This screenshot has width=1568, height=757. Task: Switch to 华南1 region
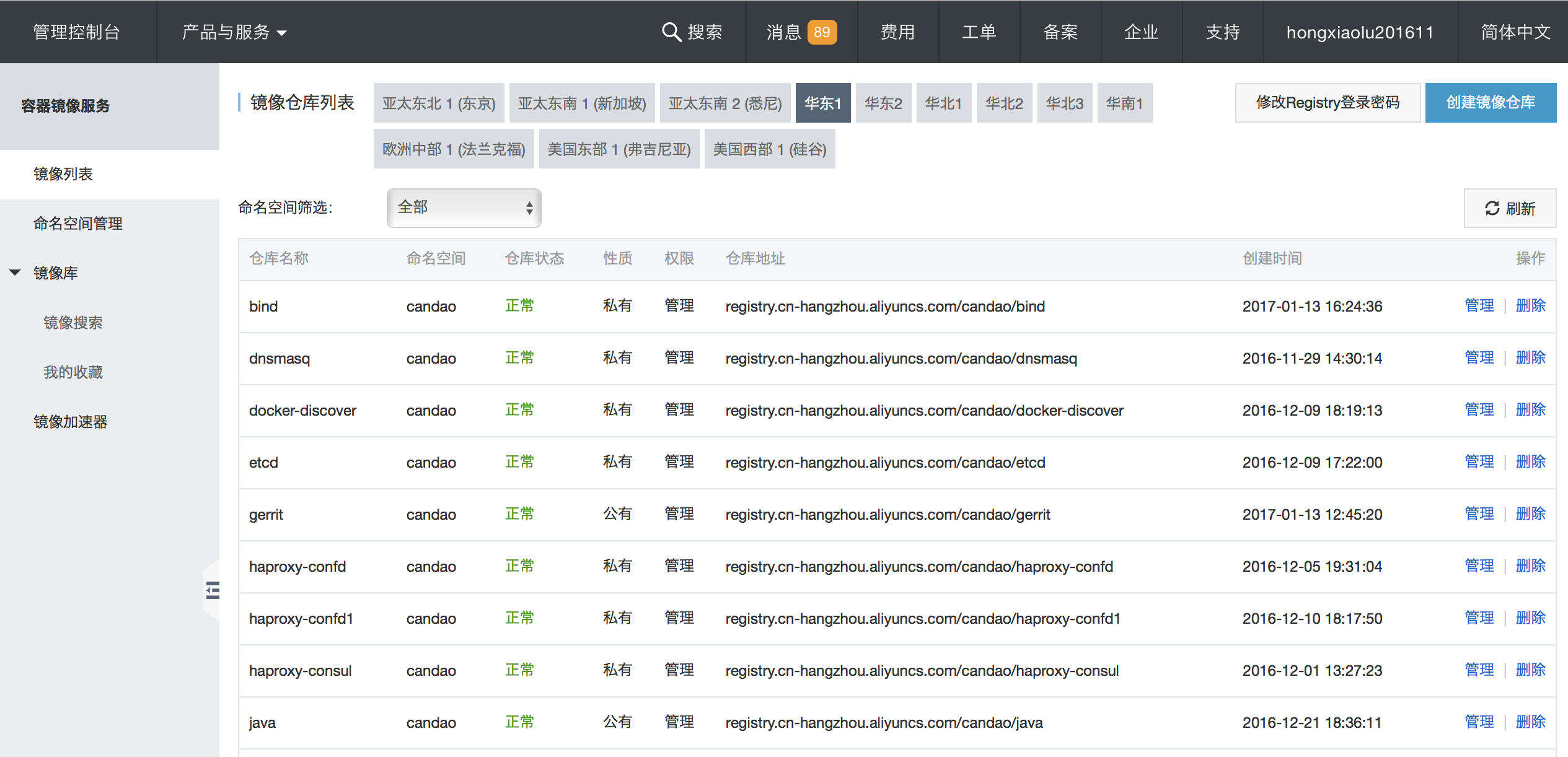pyautogui.click(x=1125, y=103)
